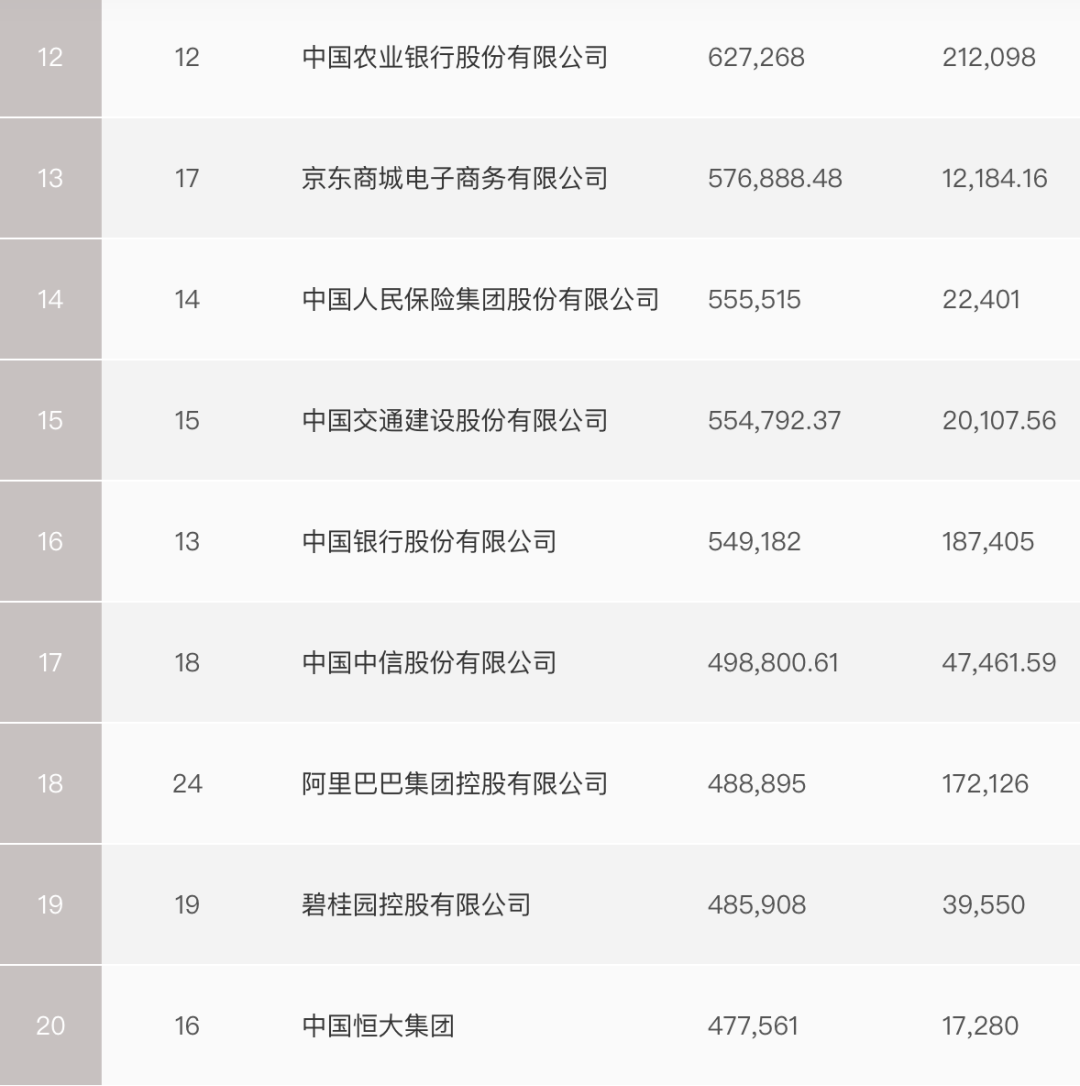Select previous rank value 24

coord(187,784)
